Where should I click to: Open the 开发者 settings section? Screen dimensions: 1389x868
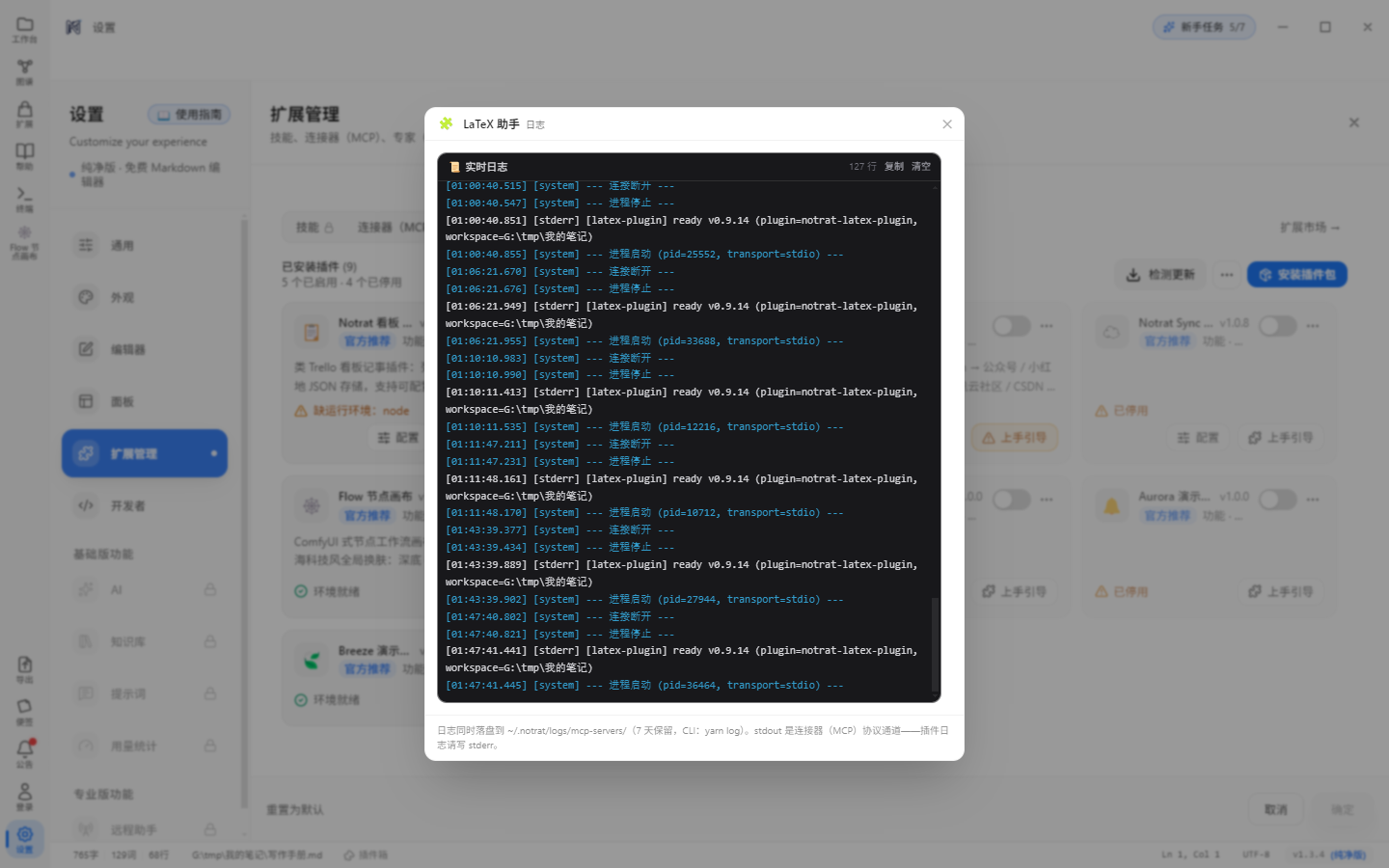coord(145,505)
